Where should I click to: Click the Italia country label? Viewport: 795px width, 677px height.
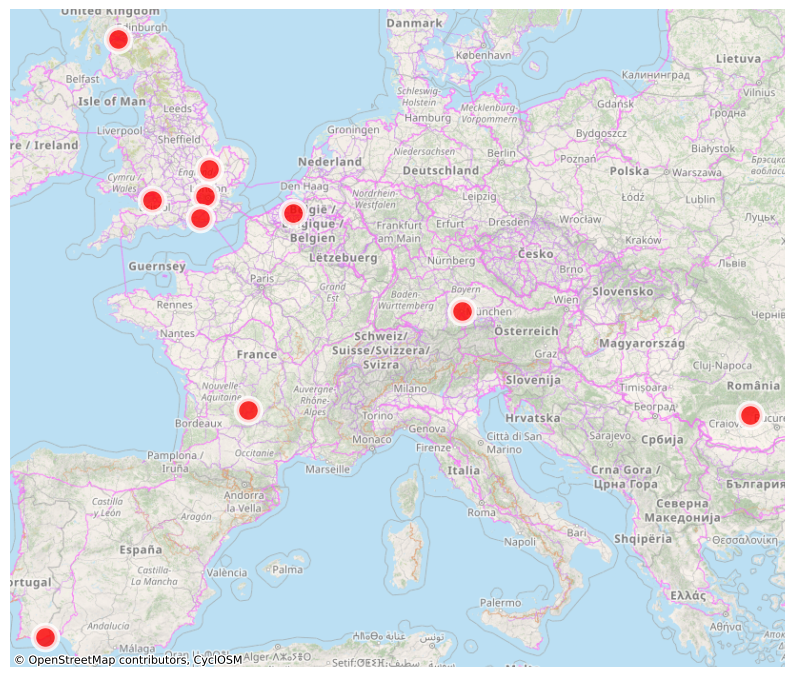coord(463,470)
